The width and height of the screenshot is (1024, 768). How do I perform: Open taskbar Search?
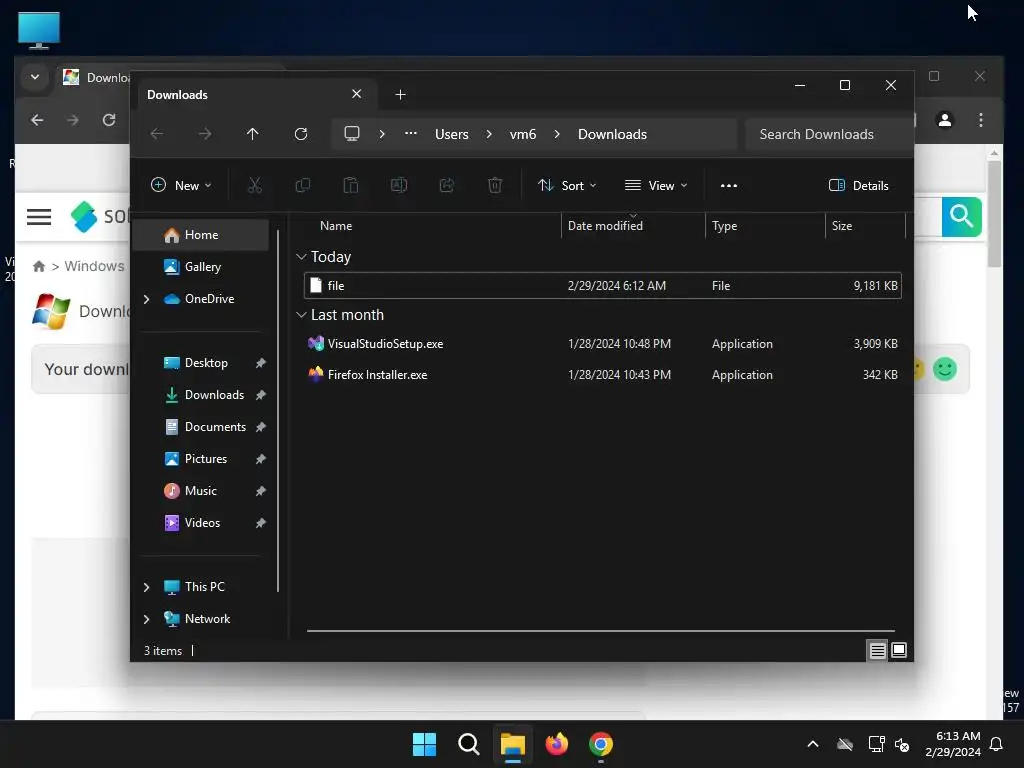[x=468, y=744]
